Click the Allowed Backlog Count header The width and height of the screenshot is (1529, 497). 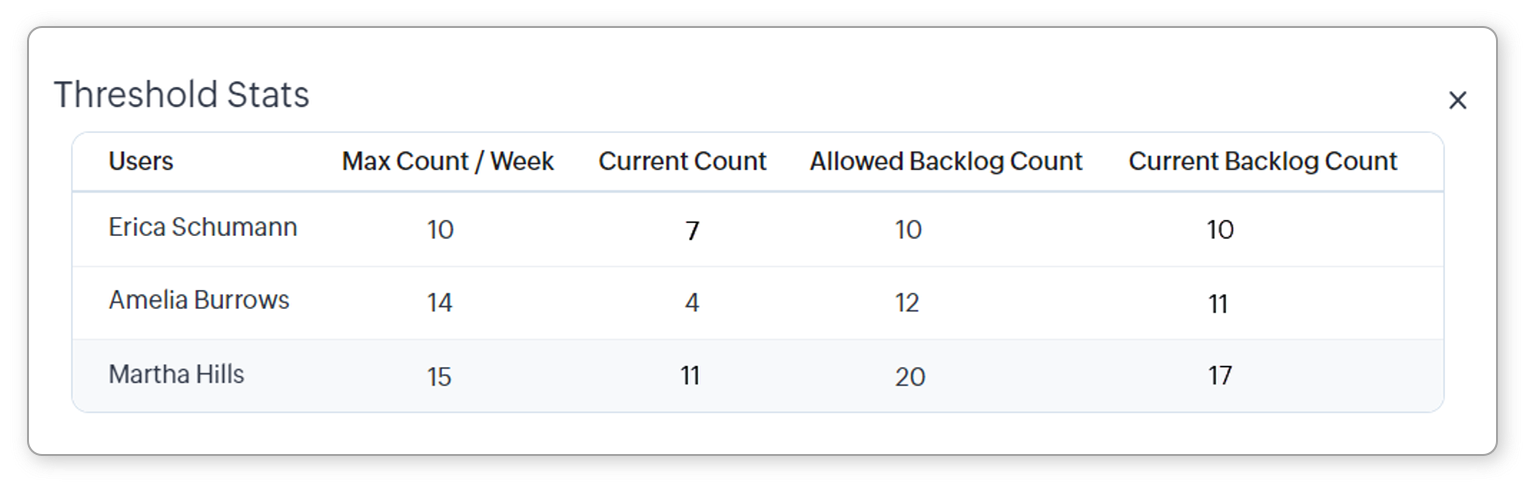click(946, 161)
